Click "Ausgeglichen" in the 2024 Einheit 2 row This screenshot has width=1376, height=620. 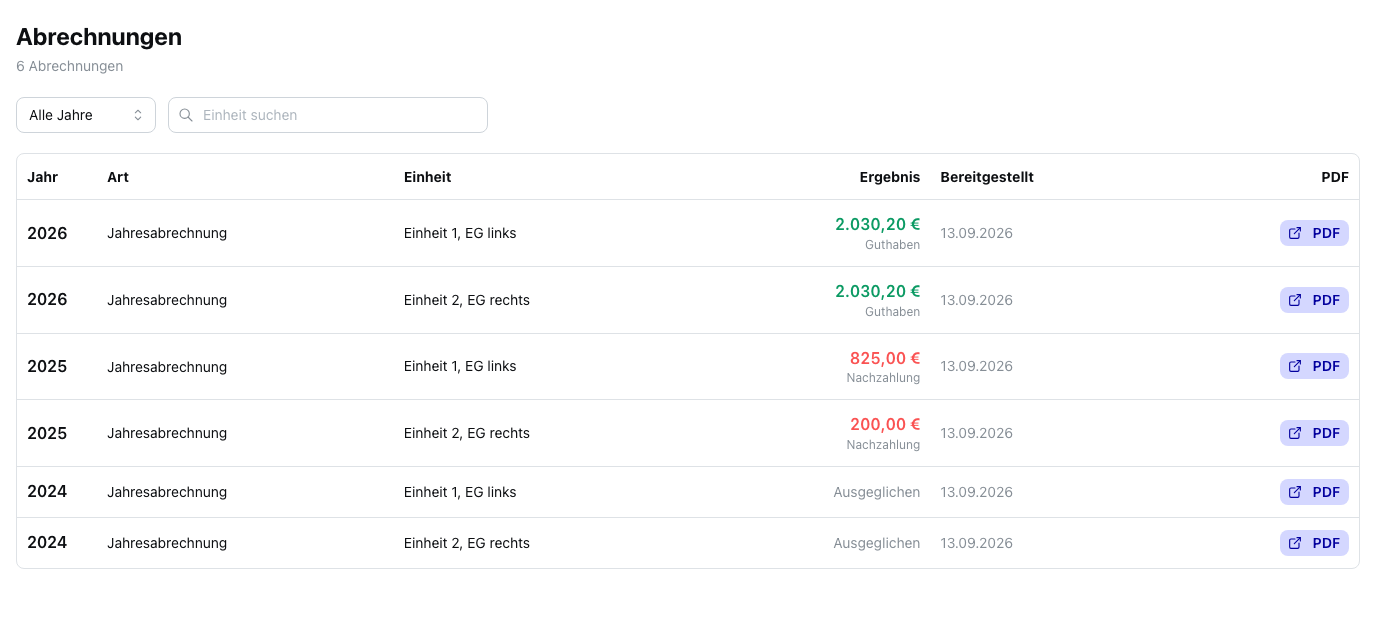[877, 543]
